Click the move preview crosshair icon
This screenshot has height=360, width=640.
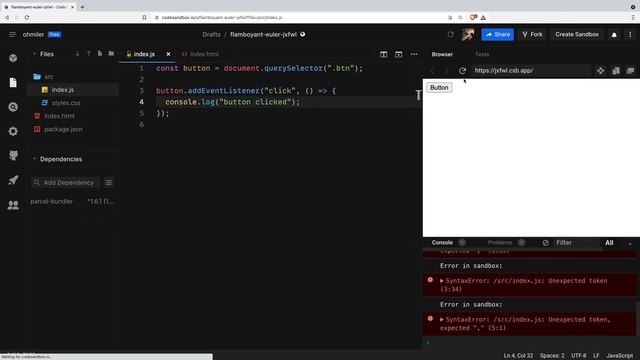coord(600,71)
